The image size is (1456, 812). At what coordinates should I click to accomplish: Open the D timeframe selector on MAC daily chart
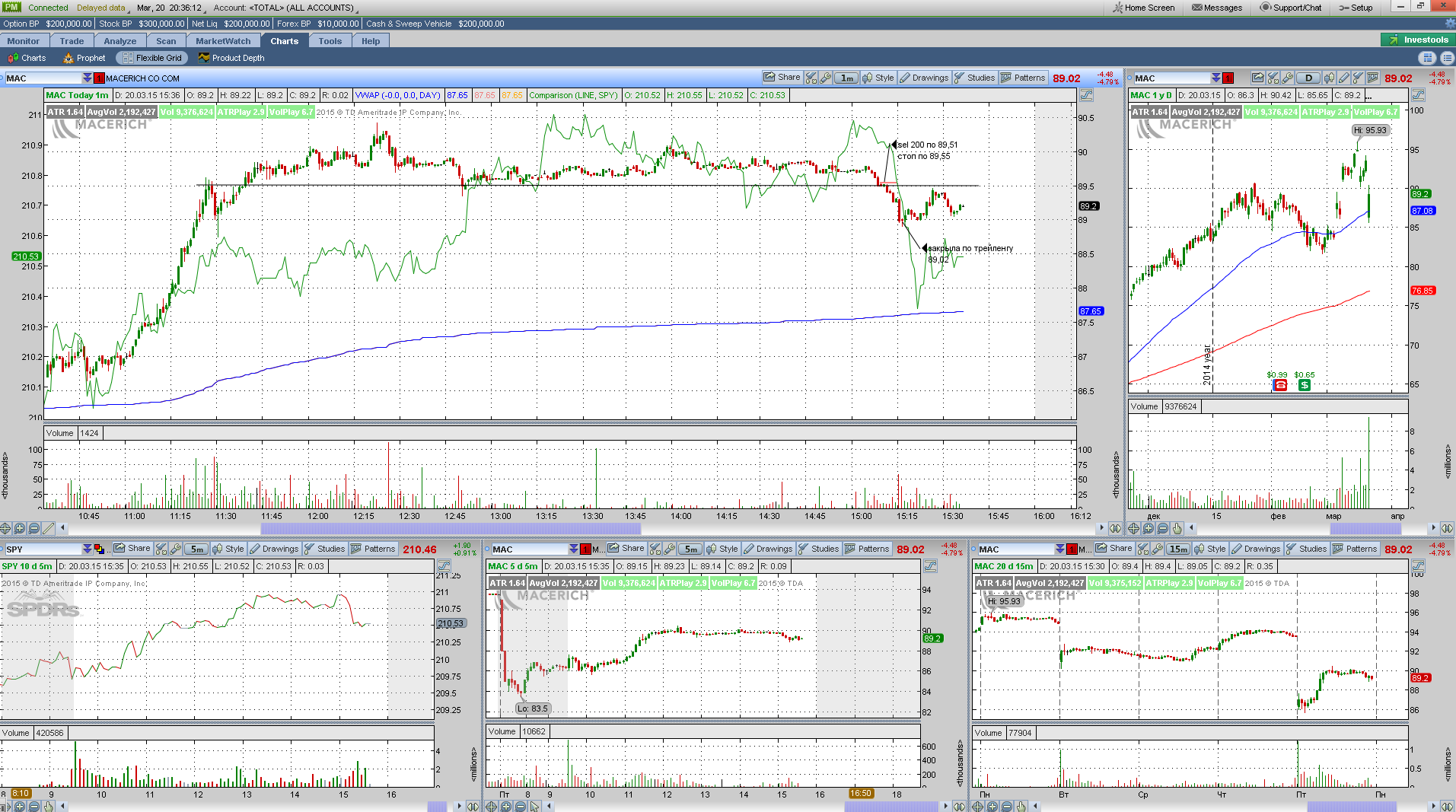(x=1308, y=78)
